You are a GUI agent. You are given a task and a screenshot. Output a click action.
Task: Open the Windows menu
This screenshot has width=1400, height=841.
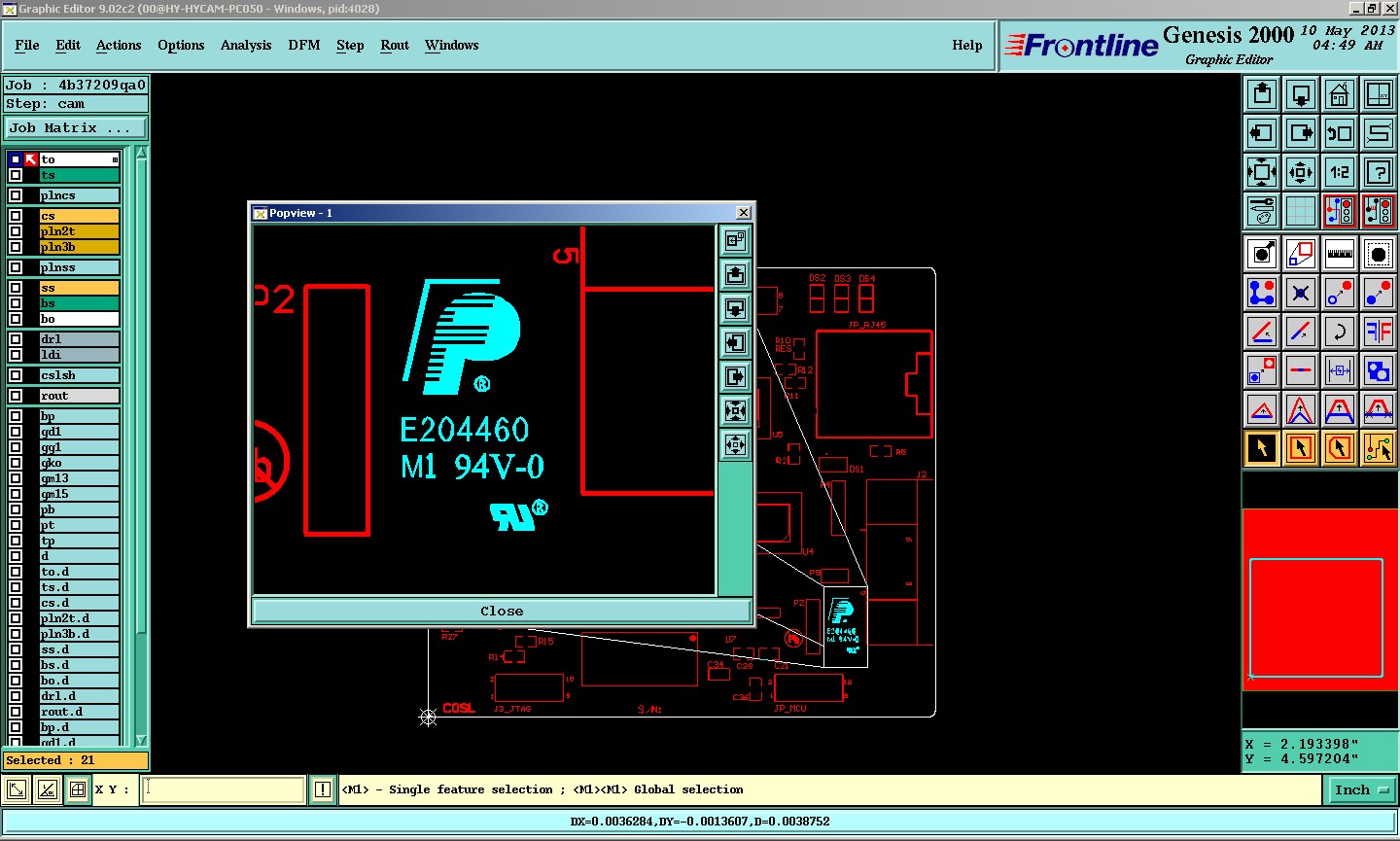(452, 45)
